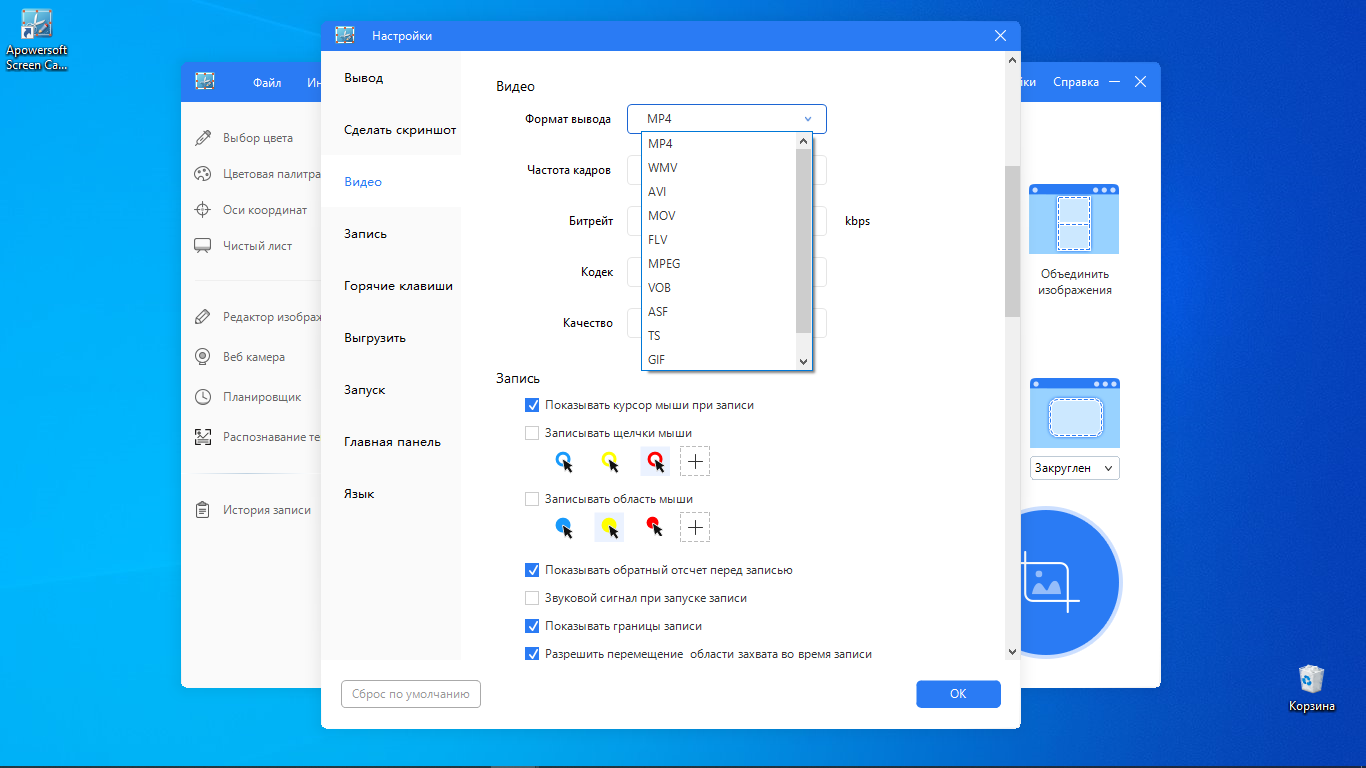
Task: Expand the rounded shape dropdown
Action: (x=1075, y=468)
